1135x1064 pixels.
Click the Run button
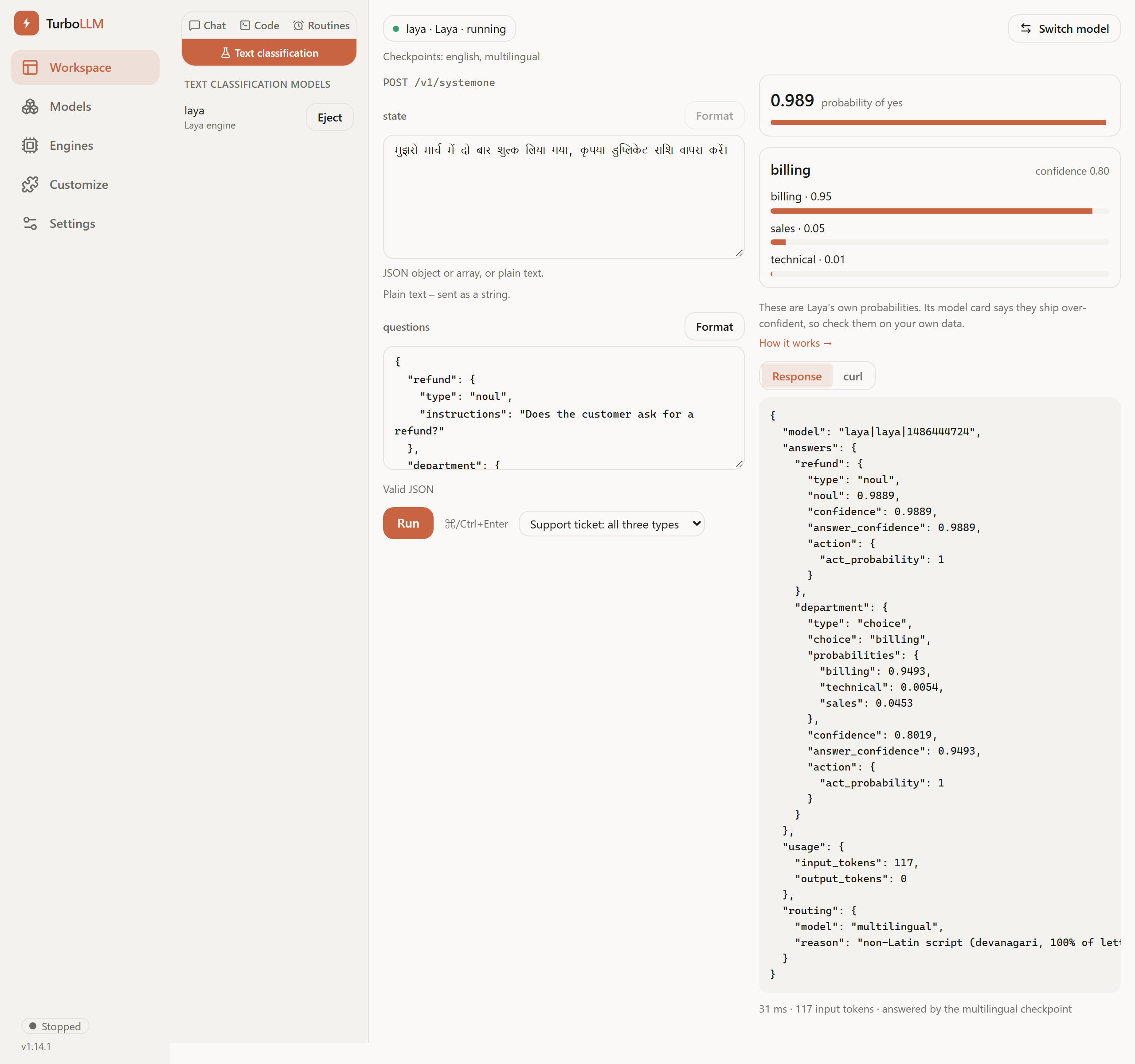(407, 524)
